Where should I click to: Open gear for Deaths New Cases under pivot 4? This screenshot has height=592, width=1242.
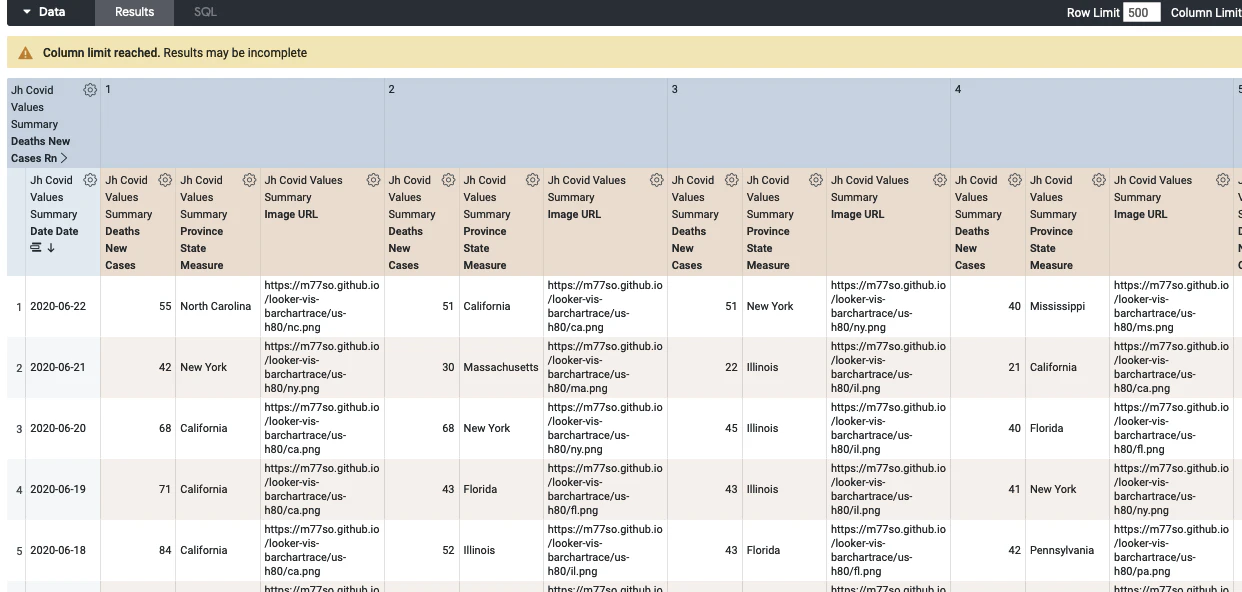(1015, 180)
